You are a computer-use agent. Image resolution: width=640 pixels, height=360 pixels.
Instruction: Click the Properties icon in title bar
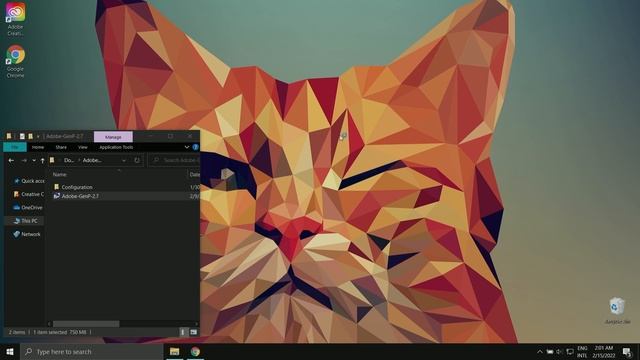pos(22,136)
